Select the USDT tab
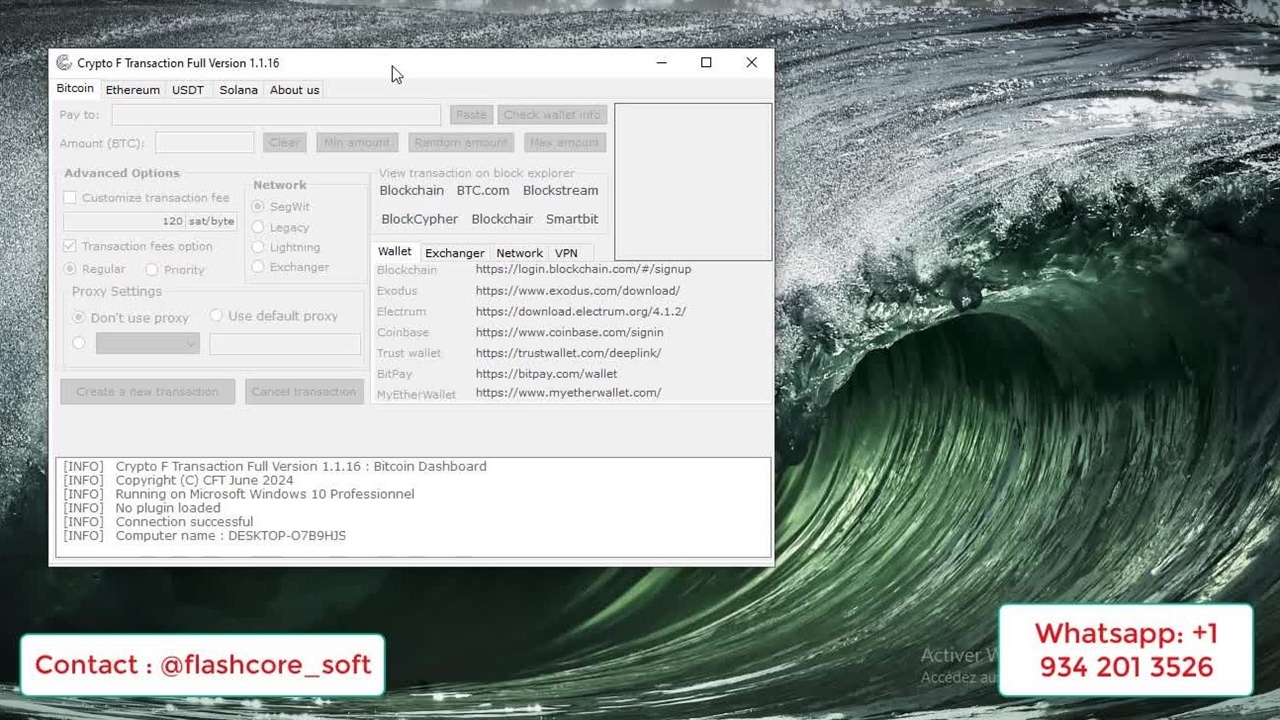This screenshot has height=720, width=1280. click(x=188, y=90)
